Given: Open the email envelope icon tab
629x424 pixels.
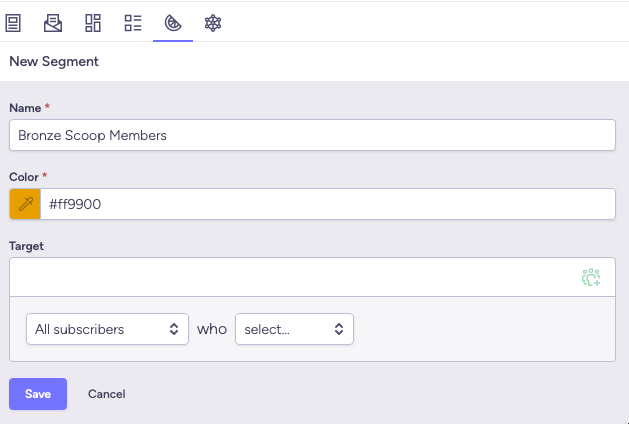Looking at the screenshot, I should (x=53, y=22).
